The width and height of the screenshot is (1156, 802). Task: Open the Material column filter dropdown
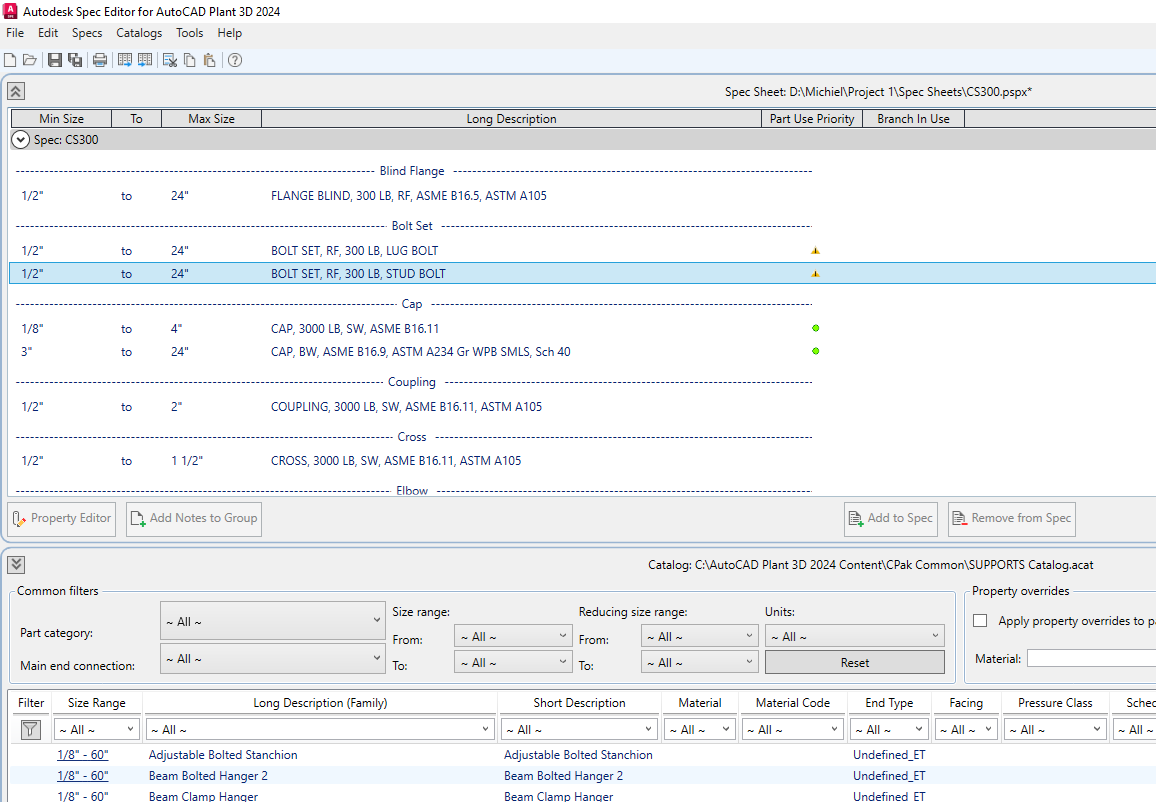(700, 730)
